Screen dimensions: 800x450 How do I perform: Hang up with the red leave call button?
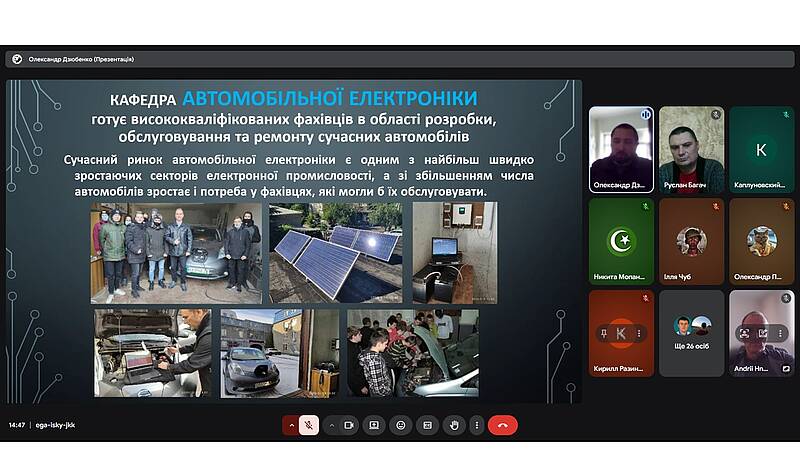502,425
